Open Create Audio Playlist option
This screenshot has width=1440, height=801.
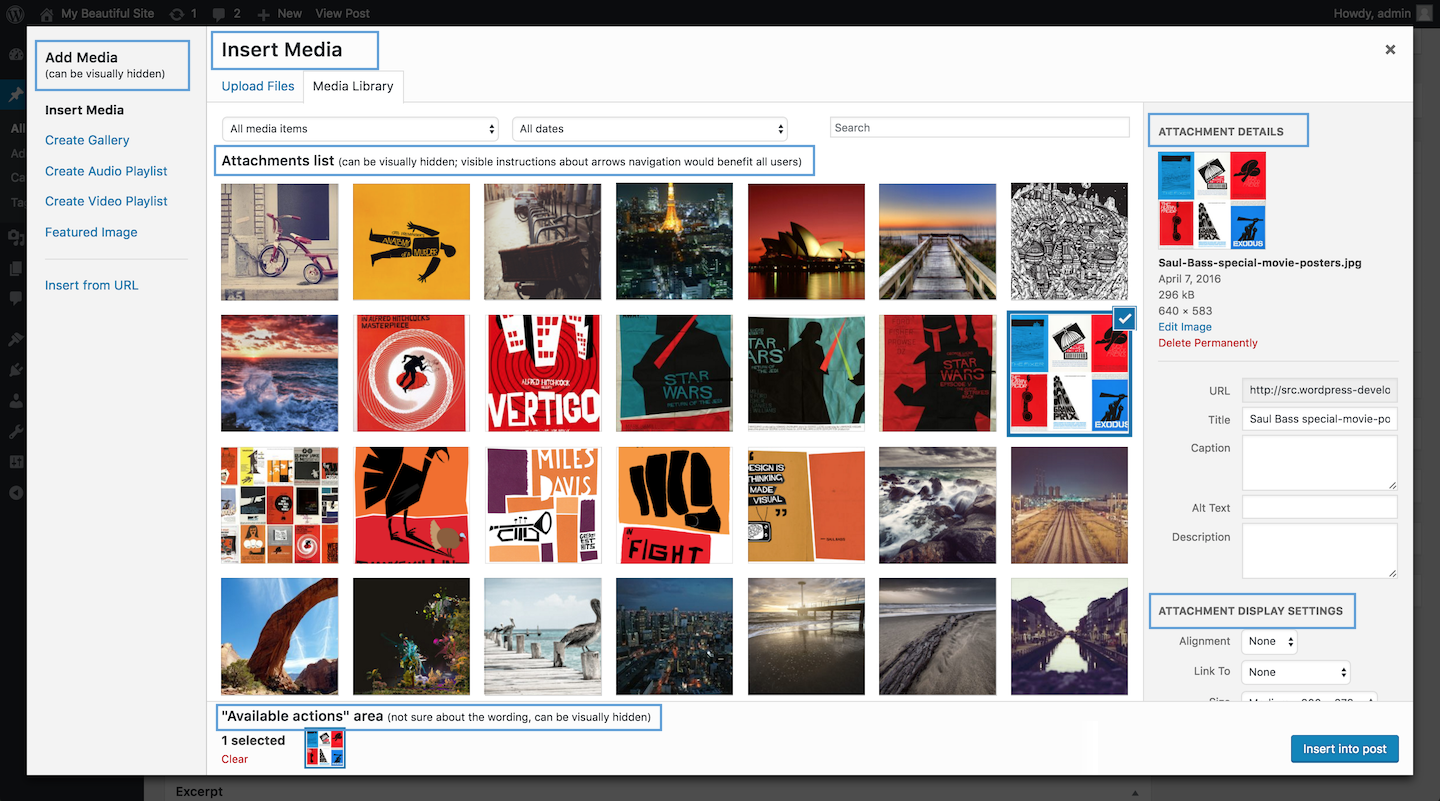click(x=106, y=171)
